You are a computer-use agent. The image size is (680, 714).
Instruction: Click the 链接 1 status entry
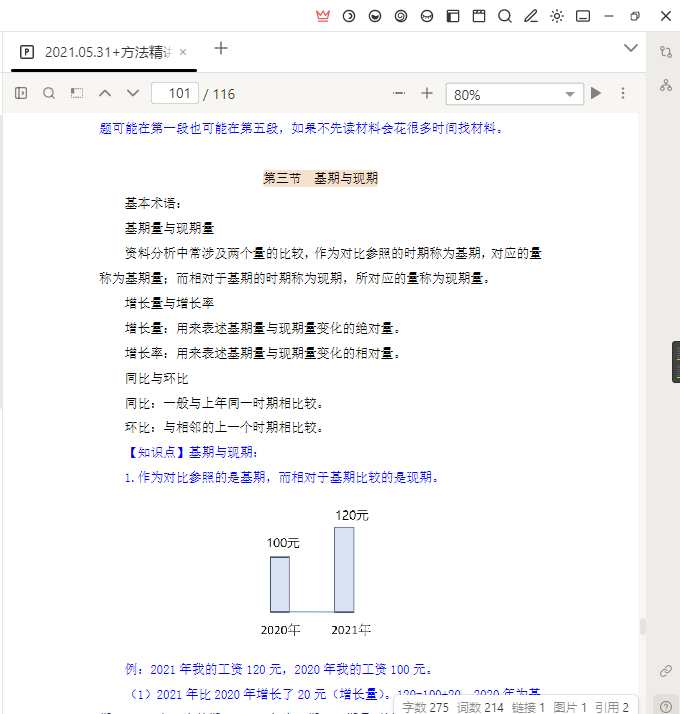(x=528, y=707)
